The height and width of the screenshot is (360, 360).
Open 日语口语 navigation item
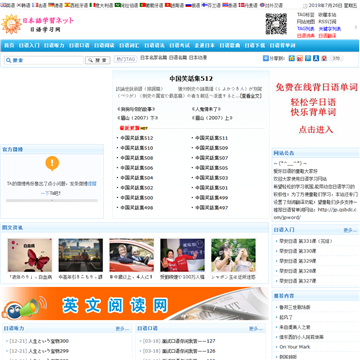tap(79, 45)
